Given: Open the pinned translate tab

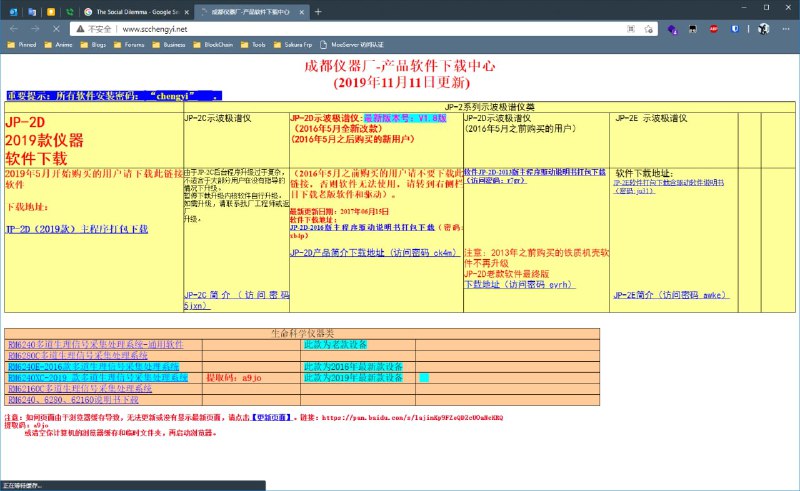Looking at the screenshot, I should click(32, 12).
